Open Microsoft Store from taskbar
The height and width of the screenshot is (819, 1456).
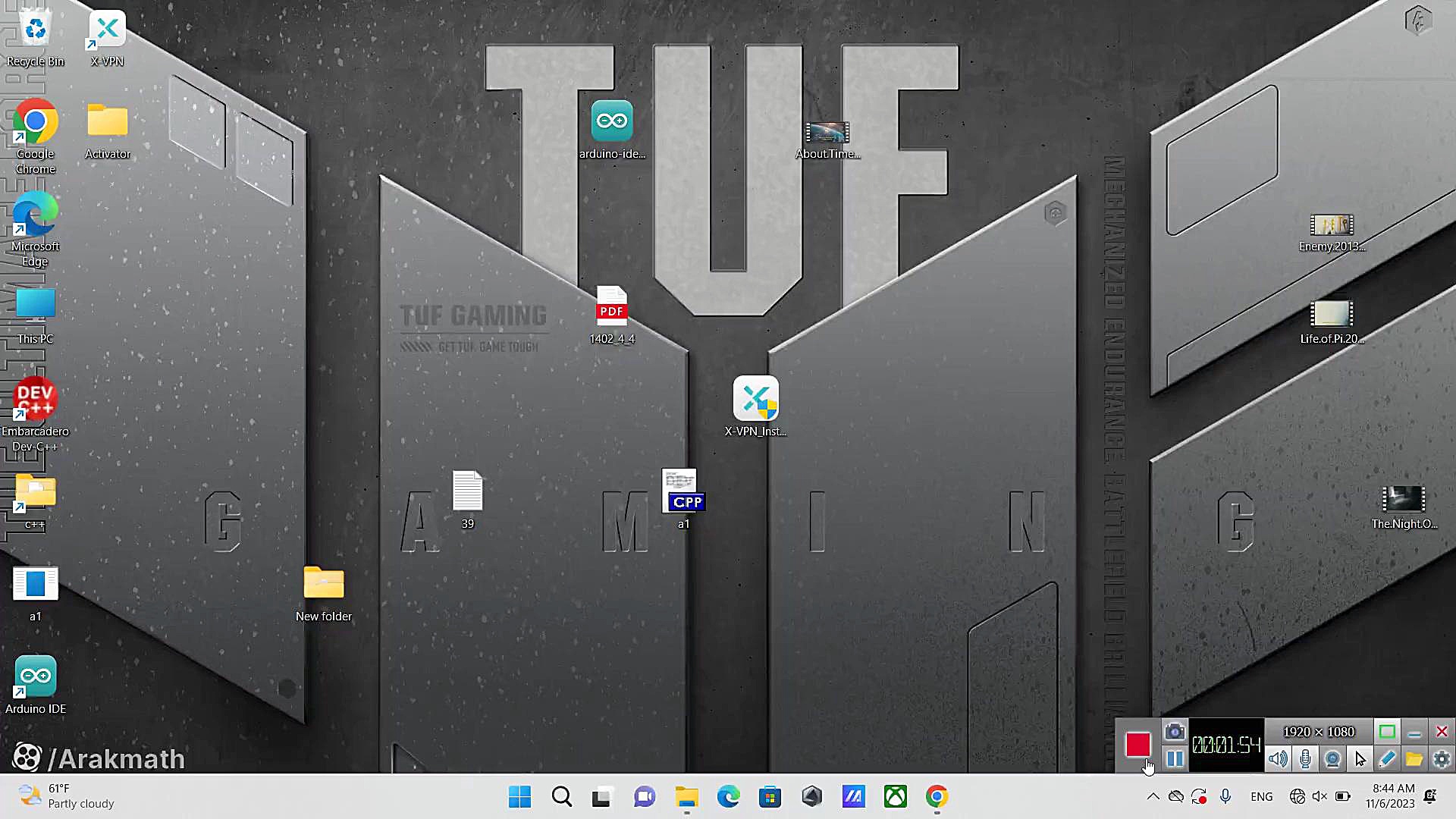tap(770, 796)
